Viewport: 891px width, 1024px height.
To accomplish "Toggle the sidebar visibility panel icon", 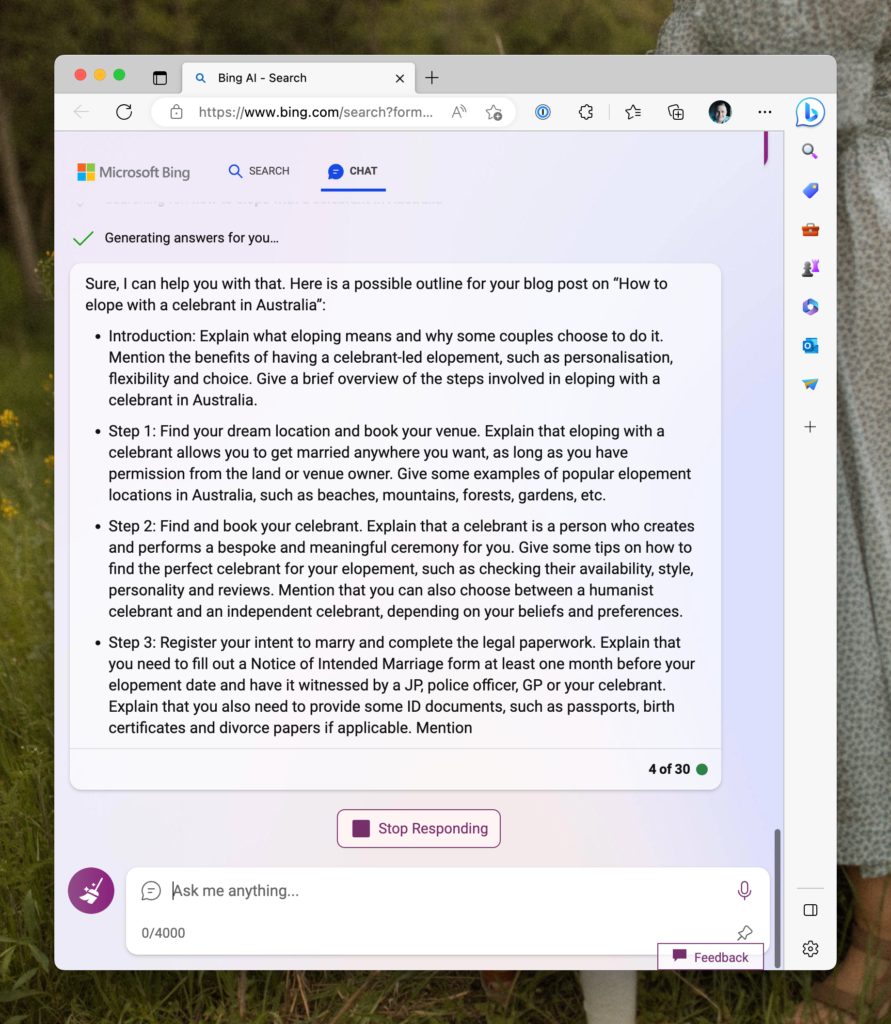I will click(x=811, y=910).
